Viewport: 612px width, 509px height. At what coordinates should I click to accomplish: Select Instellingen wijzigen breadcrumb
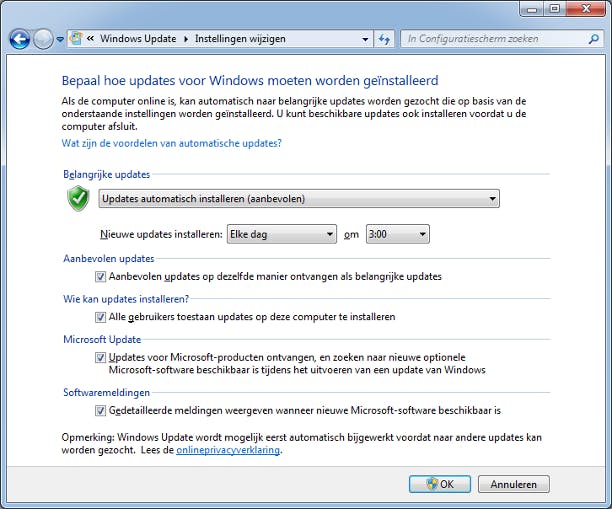pyautogui.click(x=240, y=39)
